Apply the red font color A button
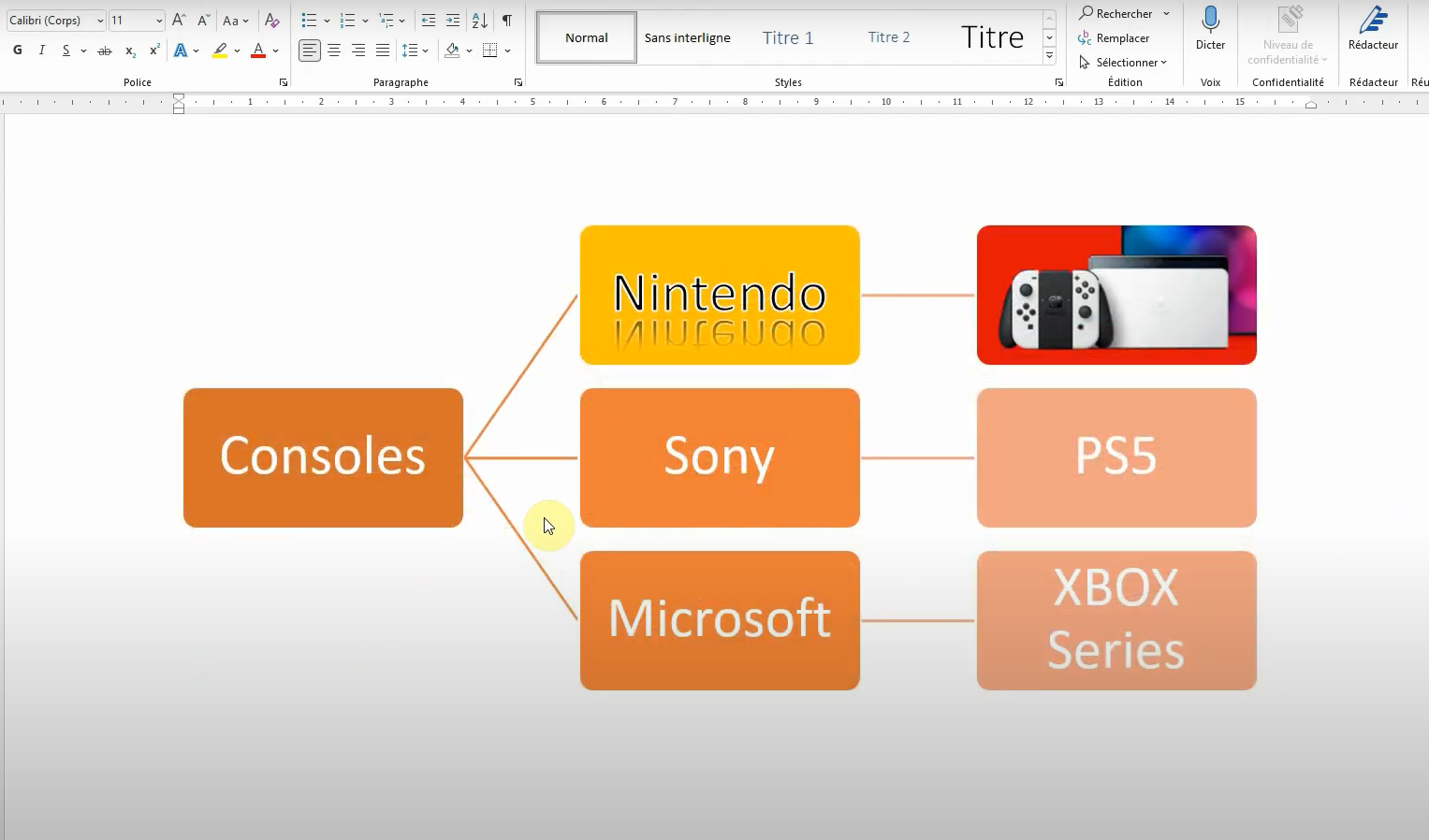 coord(258,51)
